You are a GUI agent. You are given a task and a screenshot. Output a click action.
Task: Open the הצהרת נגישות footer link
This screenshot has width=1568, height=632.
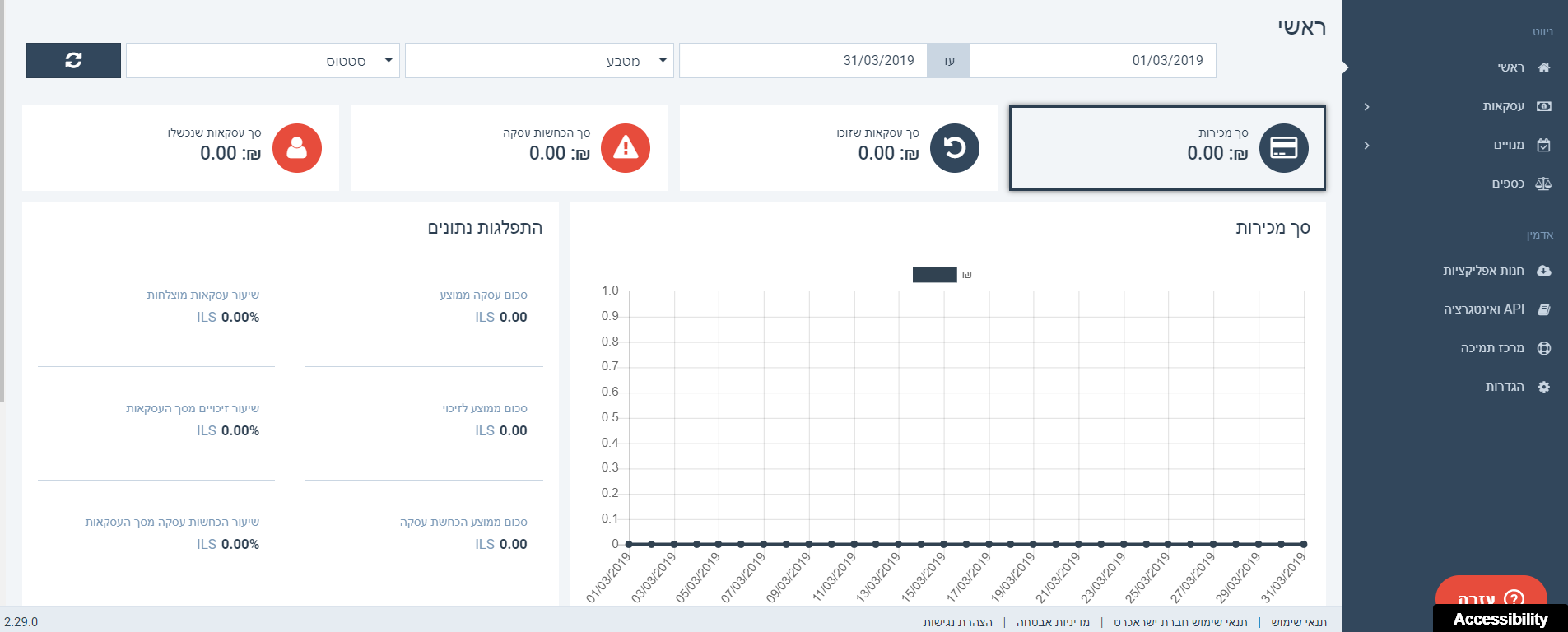click(957, 622)
